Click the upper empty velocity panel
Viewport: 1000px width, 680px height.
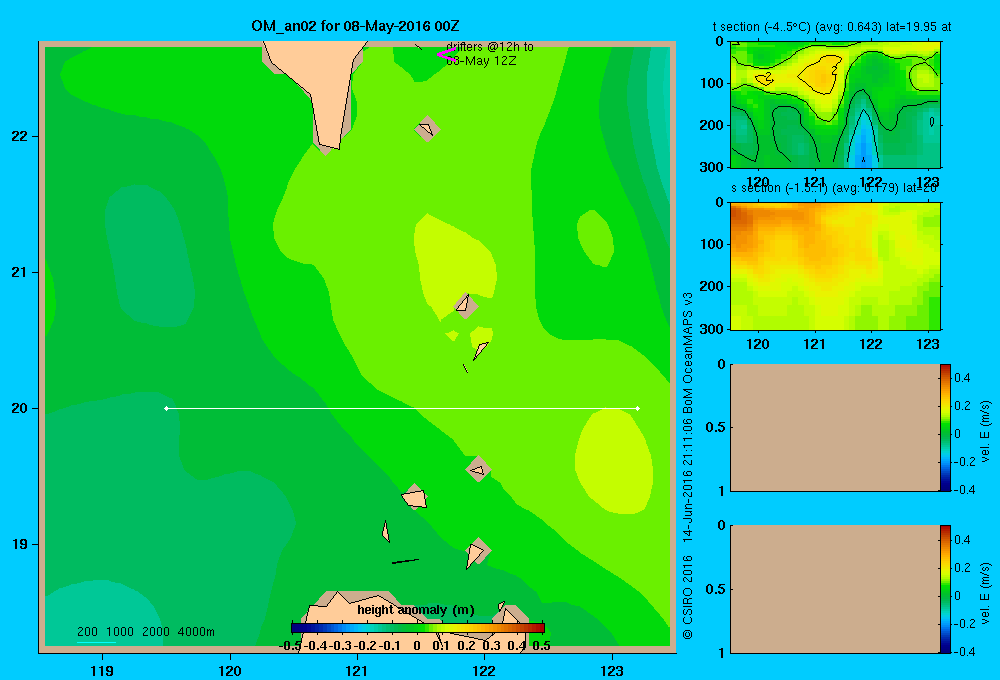835,427
